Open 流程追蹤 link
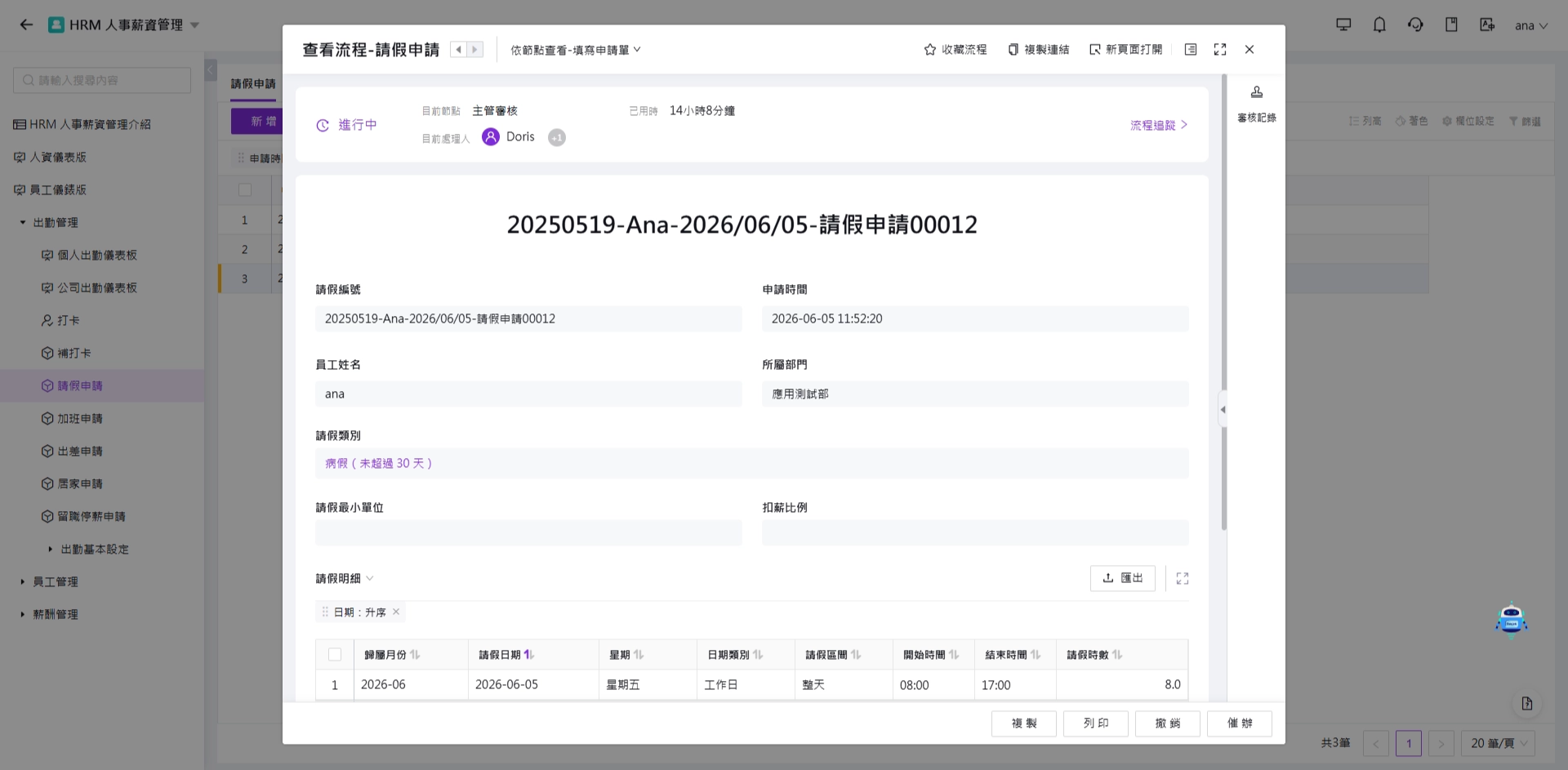The height and width of the screenshot is (770, 1568). [x=1159, y=125]
